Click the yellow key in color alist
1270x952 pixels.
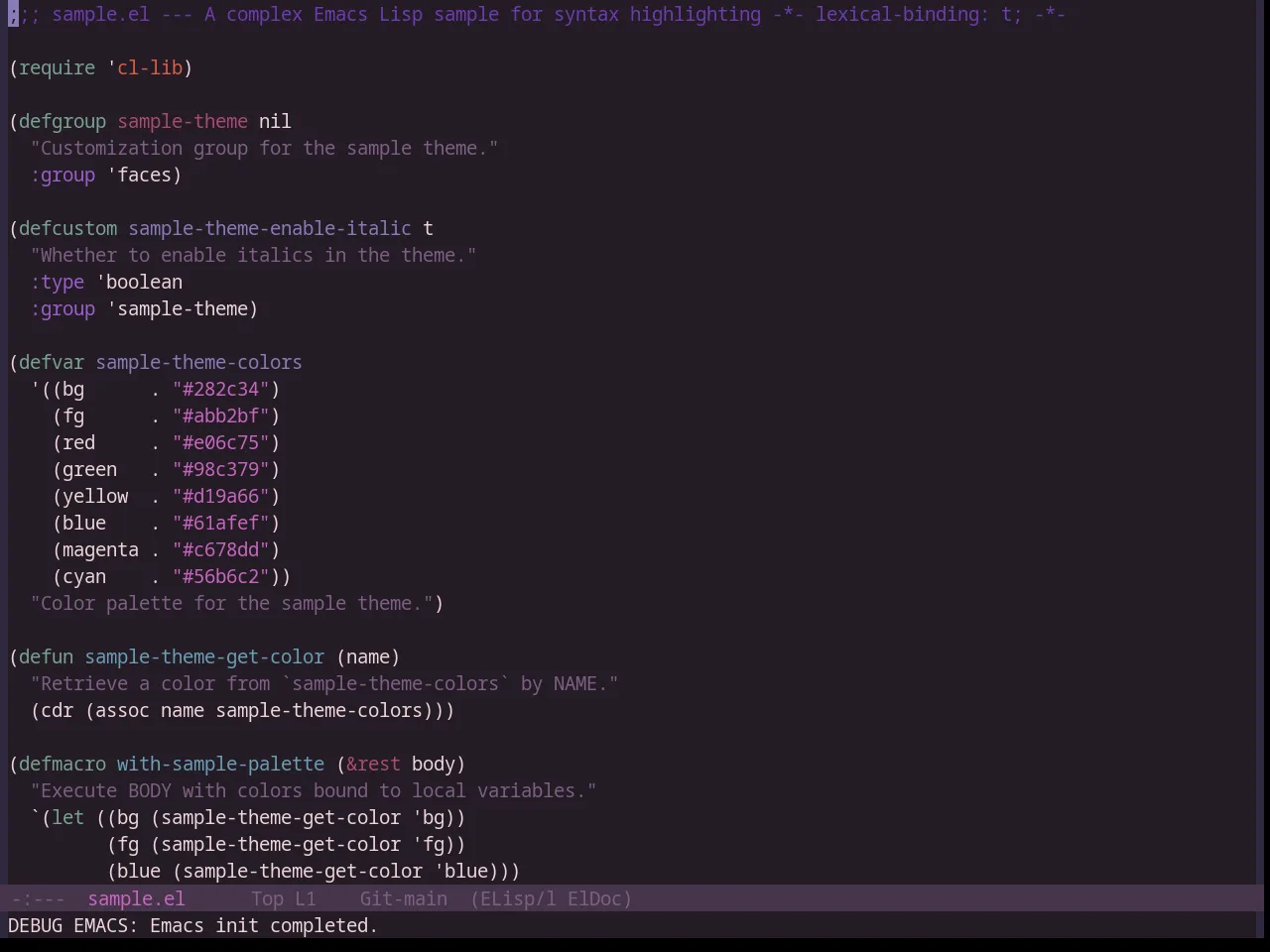click(95, 496)
